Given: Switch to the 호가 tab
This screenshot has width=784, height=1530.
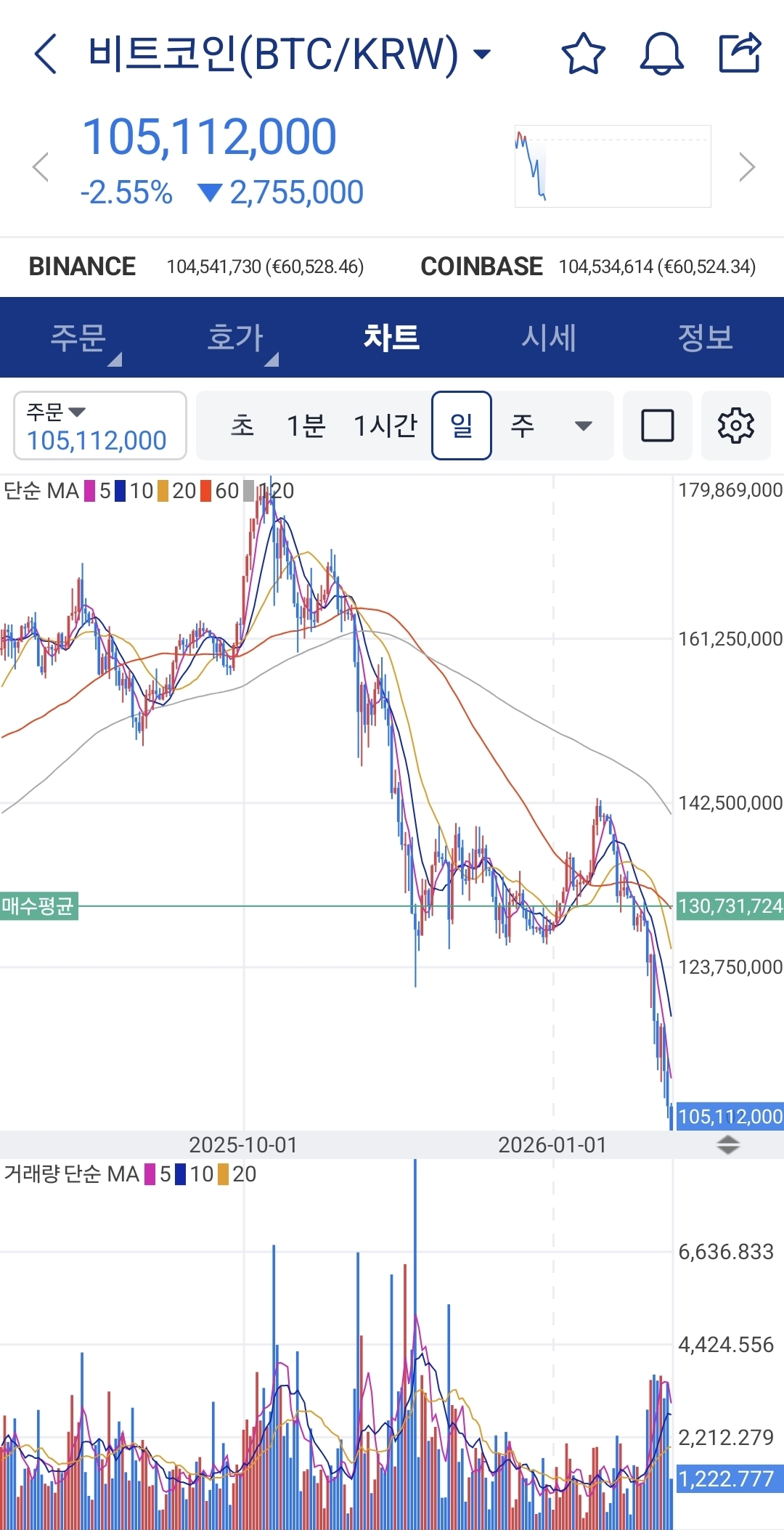Looking at the screenshot, I should pos(235,338).
